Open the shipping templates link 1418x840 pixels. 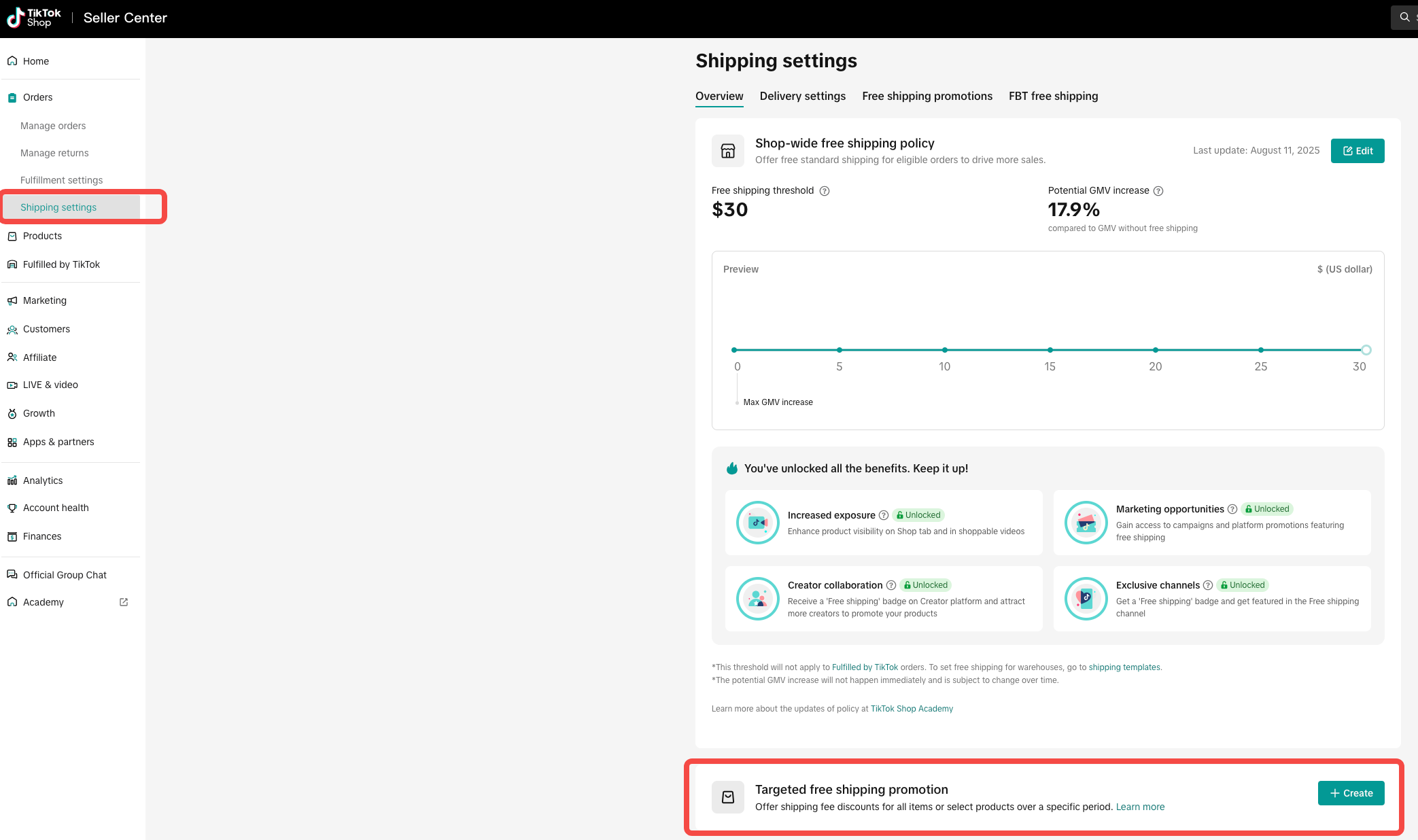point(1124,667)
